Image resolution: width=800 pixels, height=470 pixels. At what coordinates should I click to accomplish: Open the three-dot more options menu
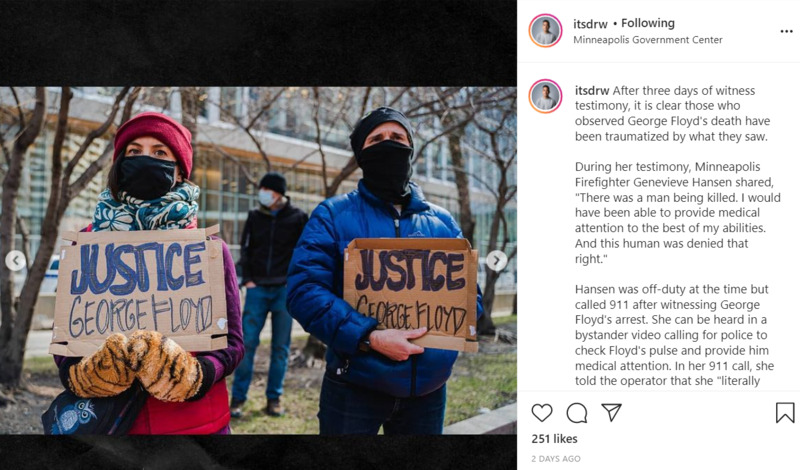pos(786,32)
